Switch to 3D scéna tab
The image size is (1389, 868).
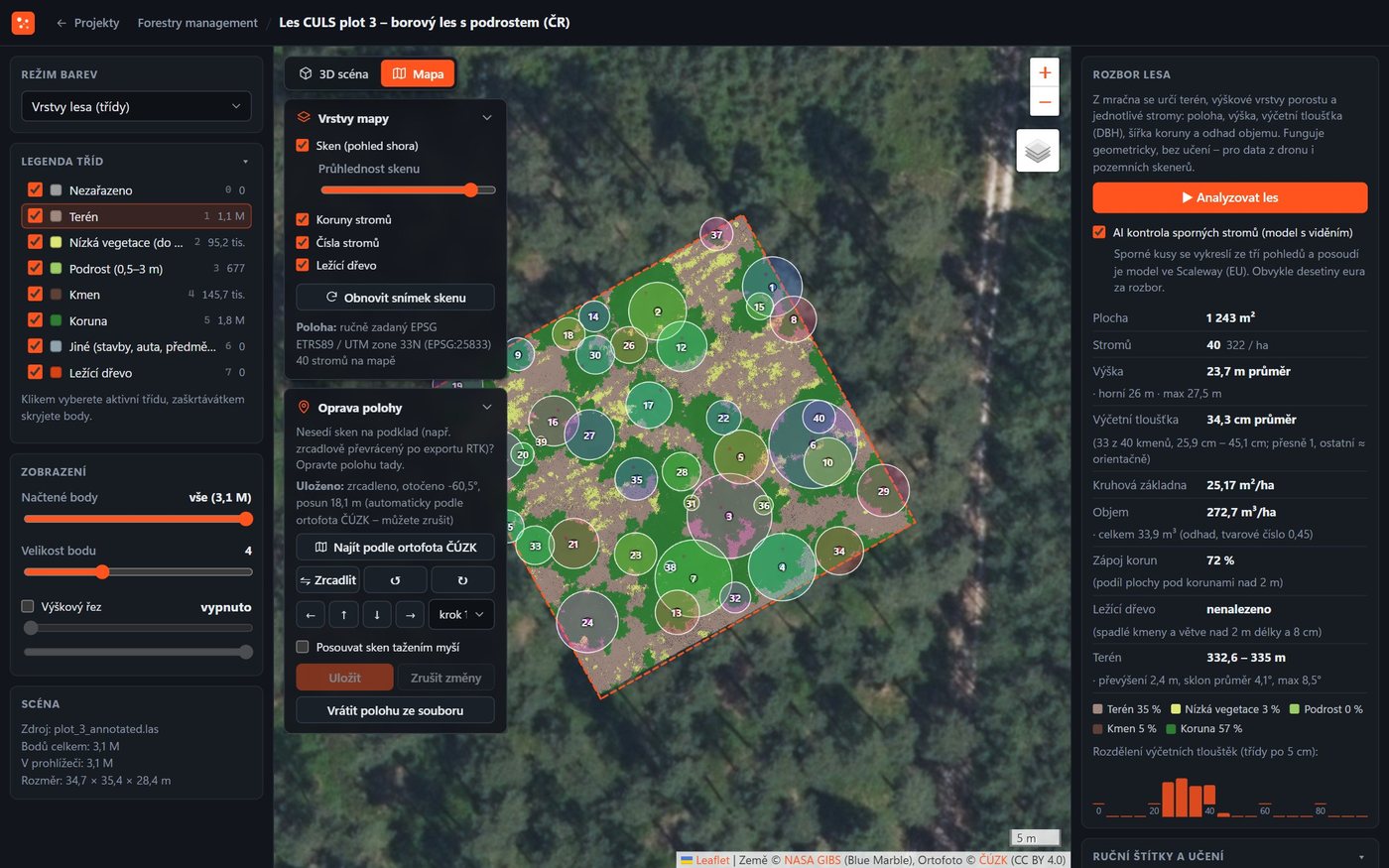(333, 74)
